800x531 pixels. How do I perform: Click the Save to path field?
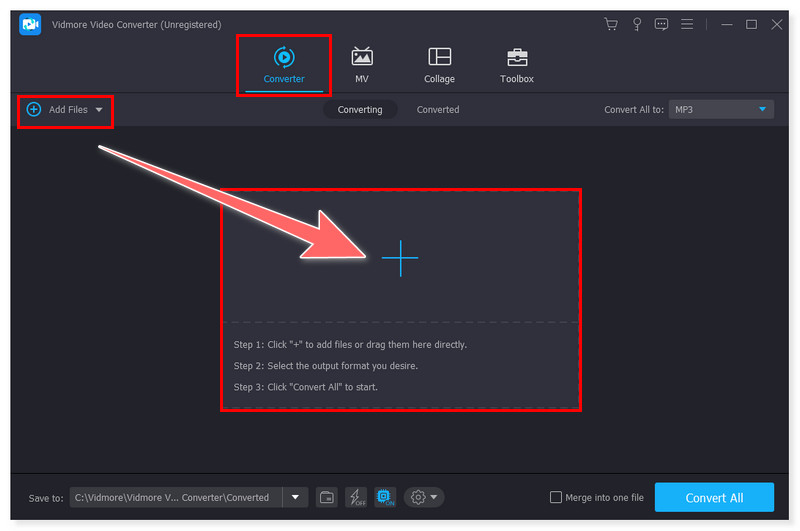[x=175, y=497]
